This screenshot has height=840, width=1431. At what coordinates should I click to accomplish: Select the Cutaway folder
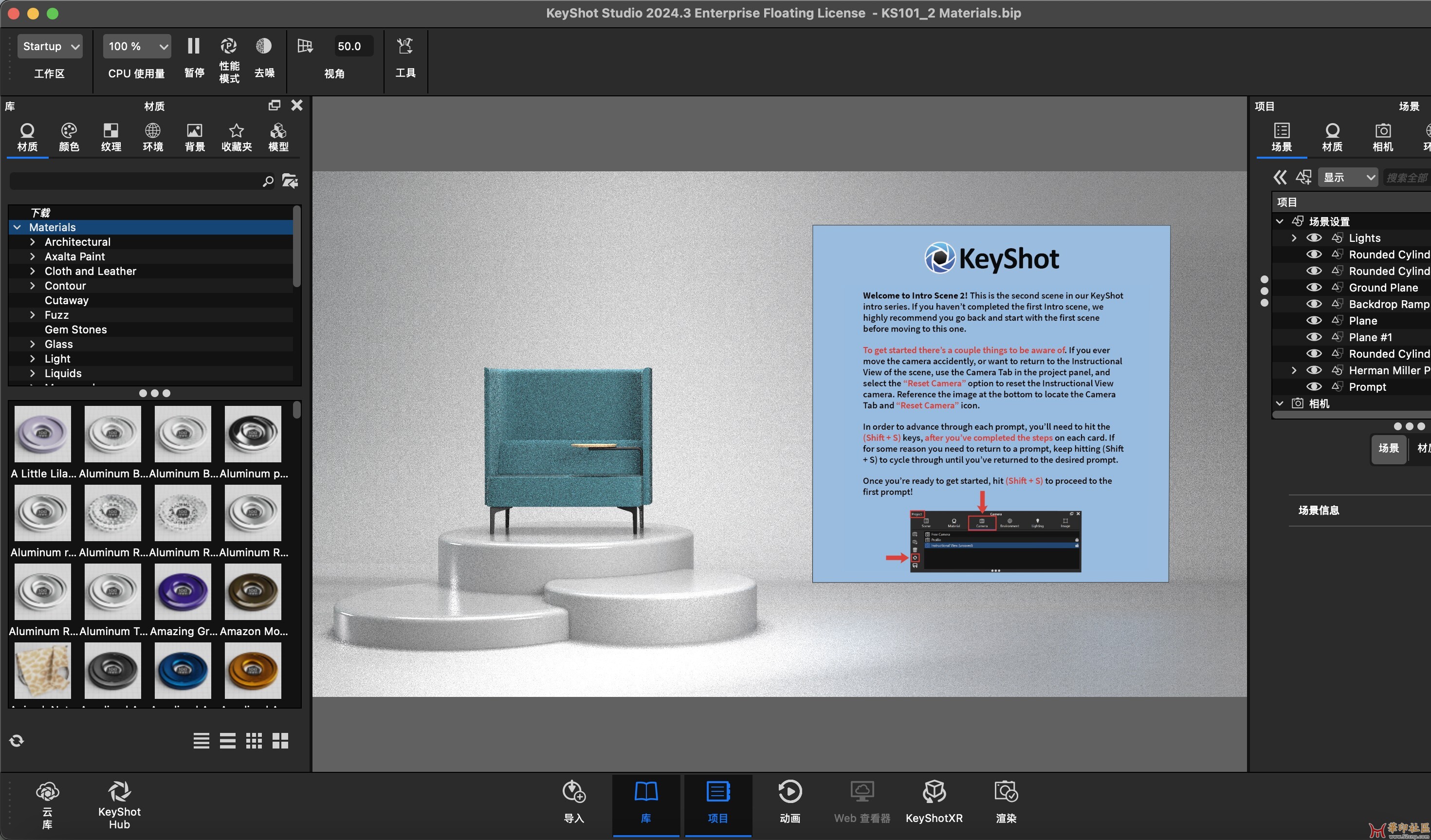66,300
